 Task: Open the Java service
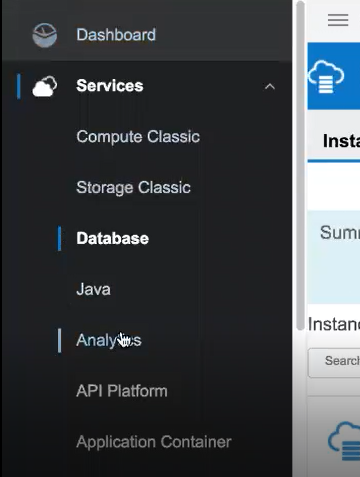[93, 289]
